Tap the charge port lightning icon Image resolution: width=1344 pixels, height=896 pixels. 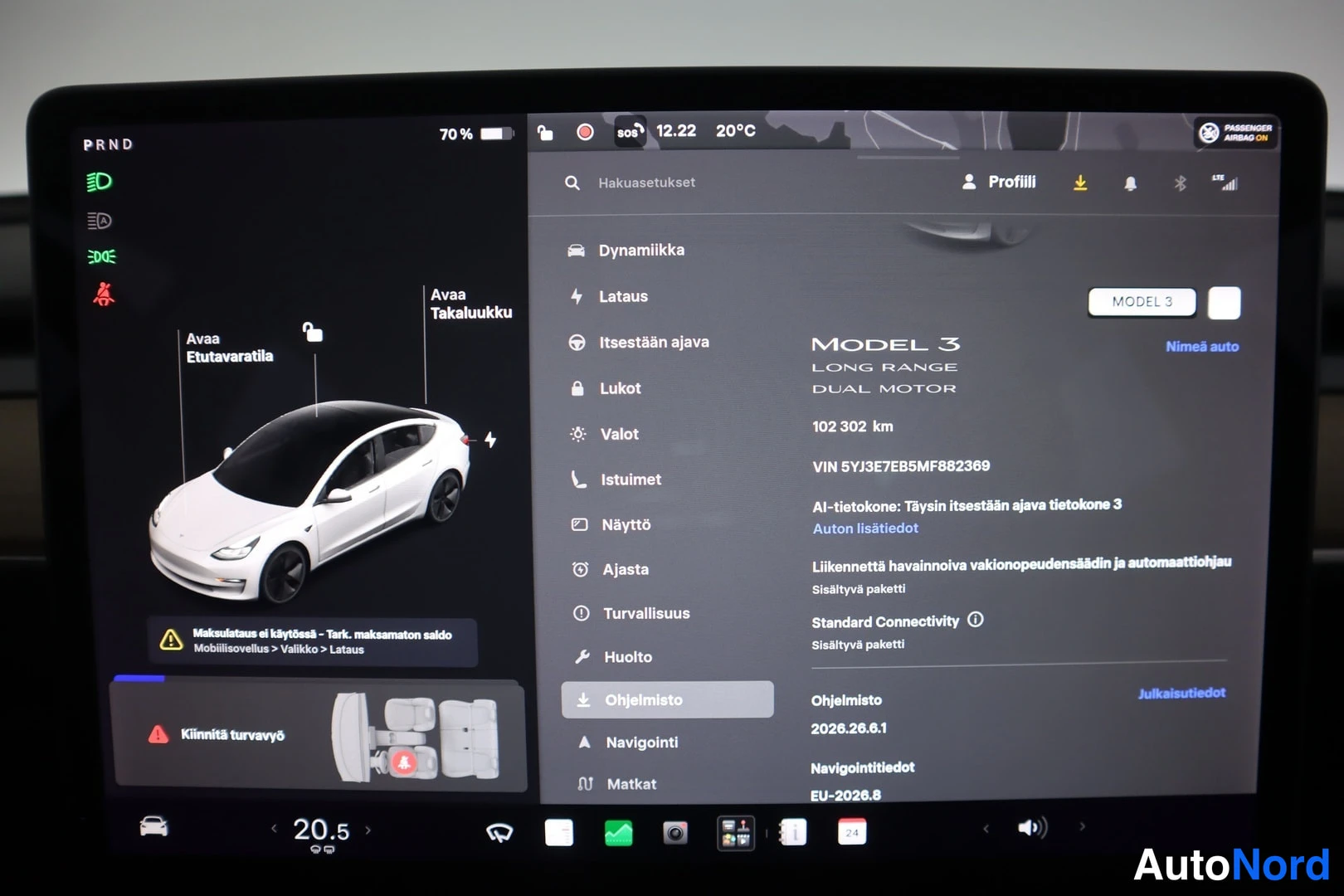click(490, 440)
